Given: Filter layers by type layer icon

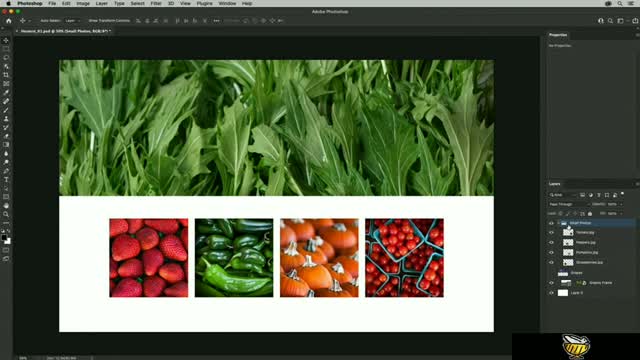Looking at the screenshot, I should click(x=599, y=195).
